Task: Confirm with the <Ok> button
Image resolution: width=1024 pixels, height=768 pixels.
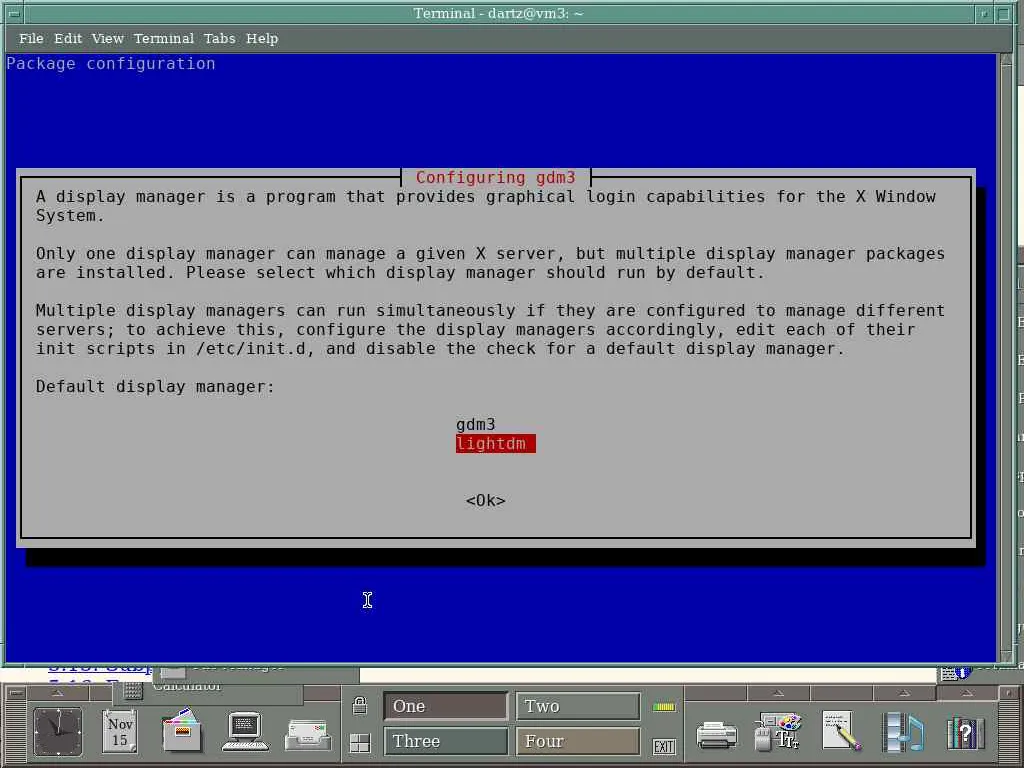Action: (485, 501)
